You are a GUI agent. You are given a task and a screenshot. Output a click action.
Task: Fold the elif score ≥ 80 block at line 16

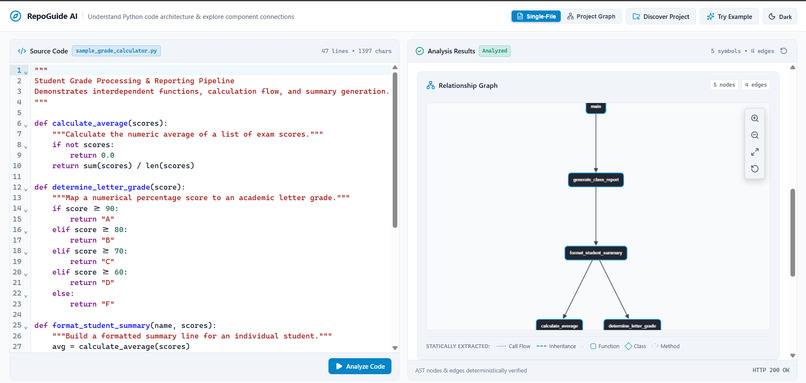click(x=26, y=231)
